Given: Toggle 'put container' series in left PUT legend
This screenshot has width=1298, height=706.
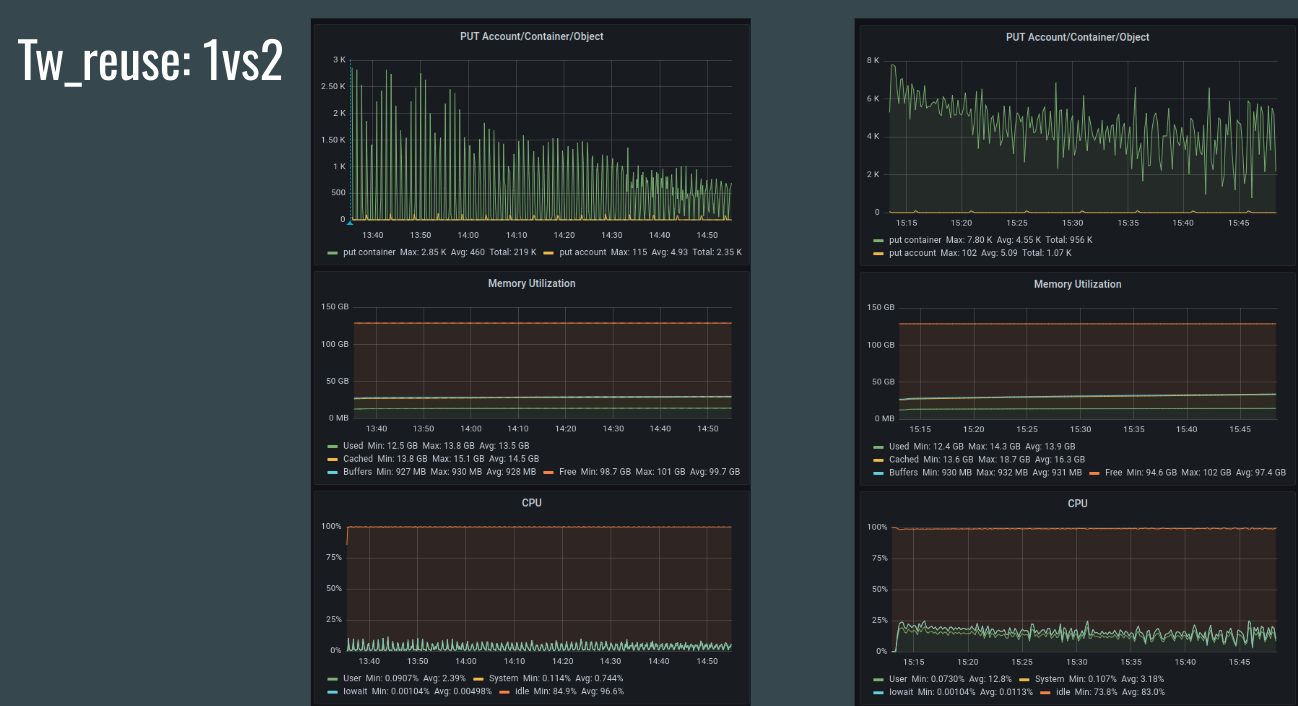Looking at the screenshot, I should coord(371,252).
